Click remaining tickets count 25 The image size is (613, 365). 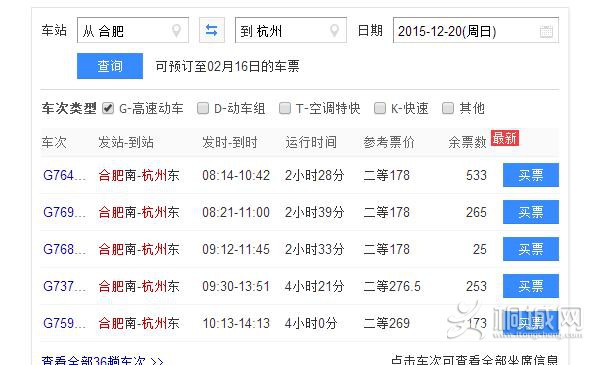point(480,249)
